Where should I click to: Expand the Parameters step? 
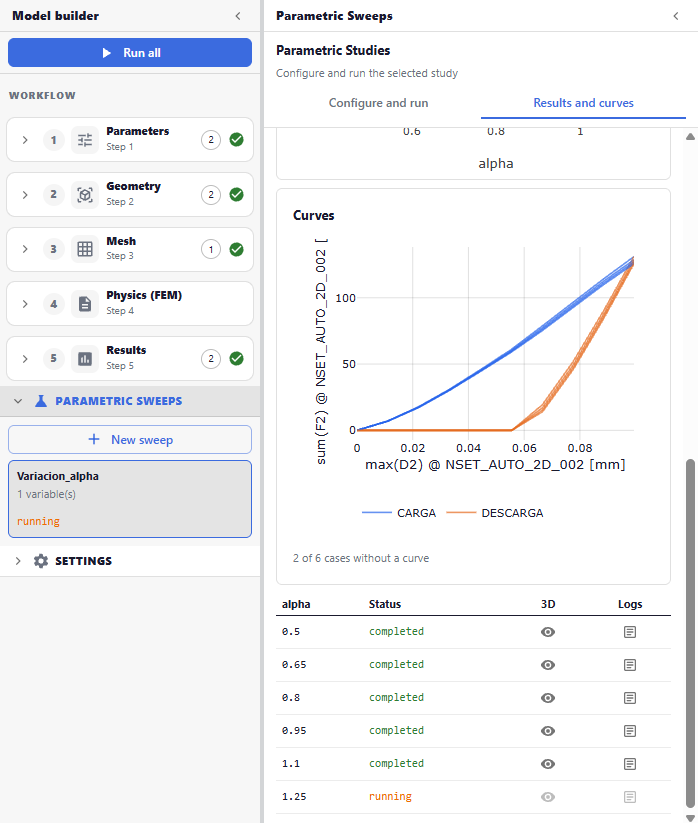25,140
